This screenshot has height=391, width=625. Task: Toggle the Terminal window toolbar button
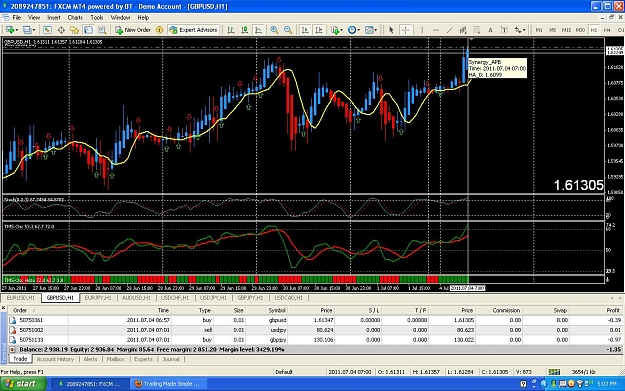88,30
